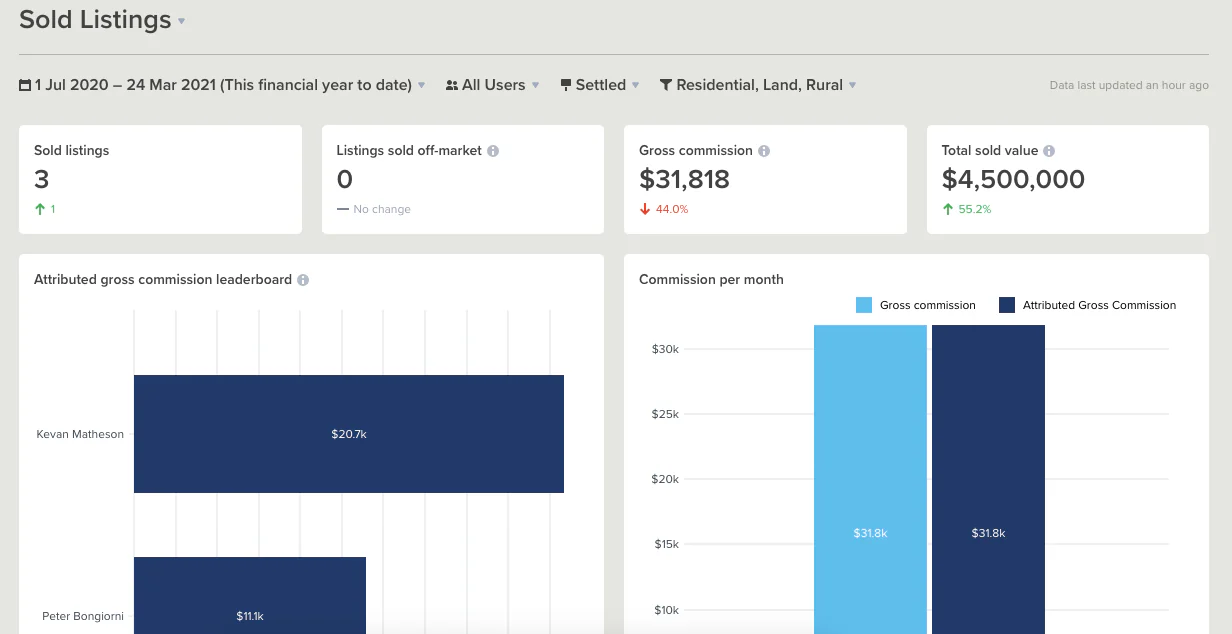Viewport: 1232px width, 634px height.
Task: Show info for commission leaderboard
Action: [303, 280]
